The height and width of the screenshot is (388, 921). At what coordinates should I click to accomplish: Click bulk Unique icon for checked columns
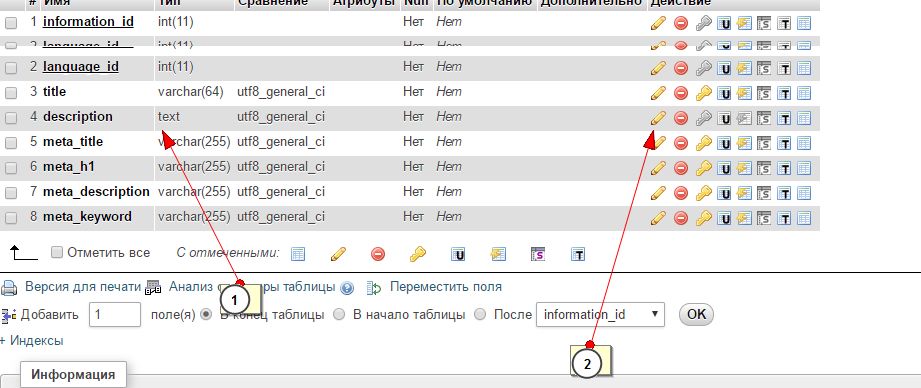pos(458,254)
